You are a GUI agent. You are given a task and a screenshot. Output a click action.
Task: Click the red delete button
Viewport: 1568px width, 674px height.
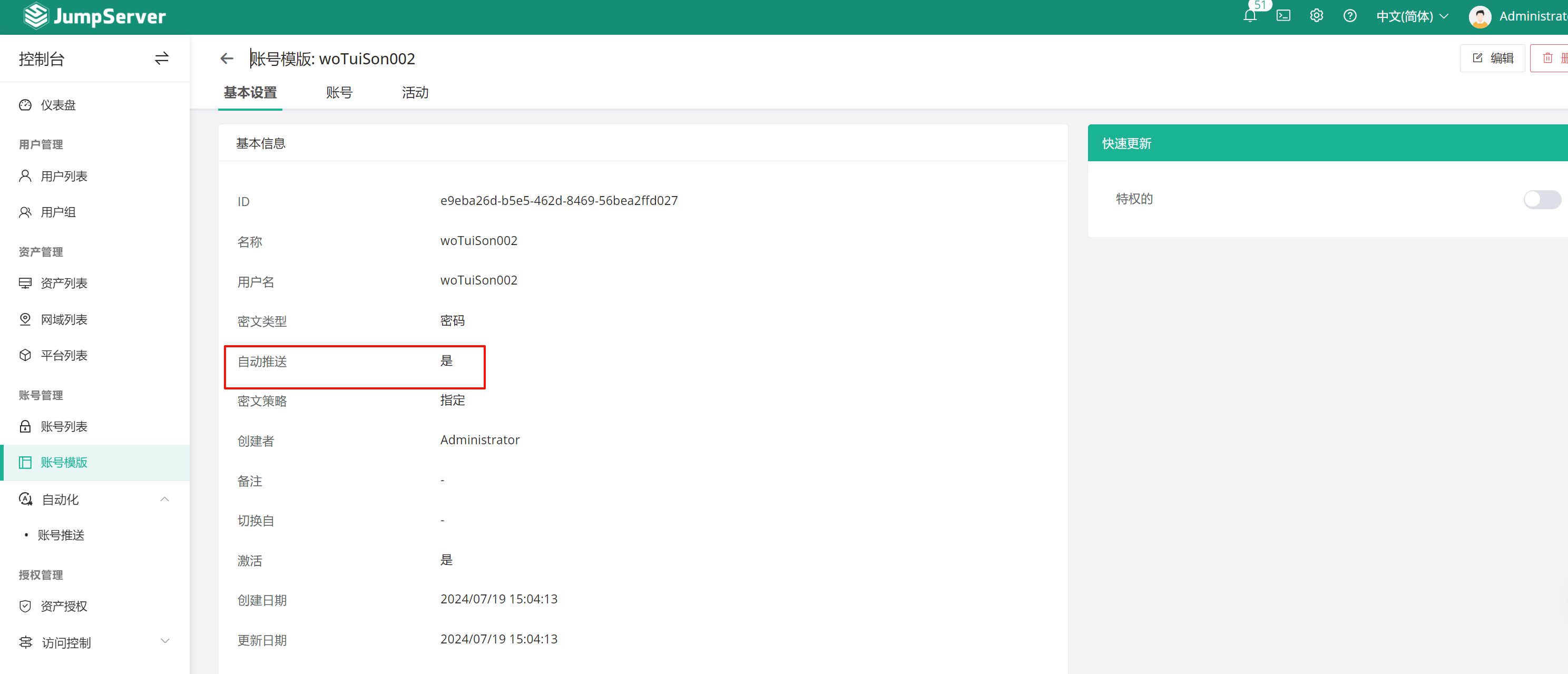[x=1550, y=58]
